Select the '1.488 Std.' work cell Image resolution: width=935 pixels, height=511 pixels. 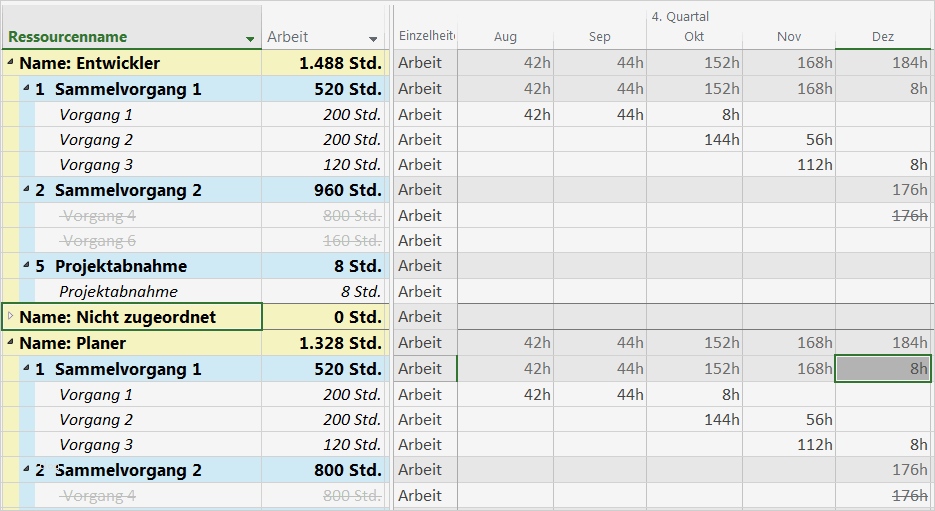pyautogui.click(x=324, y=63)
